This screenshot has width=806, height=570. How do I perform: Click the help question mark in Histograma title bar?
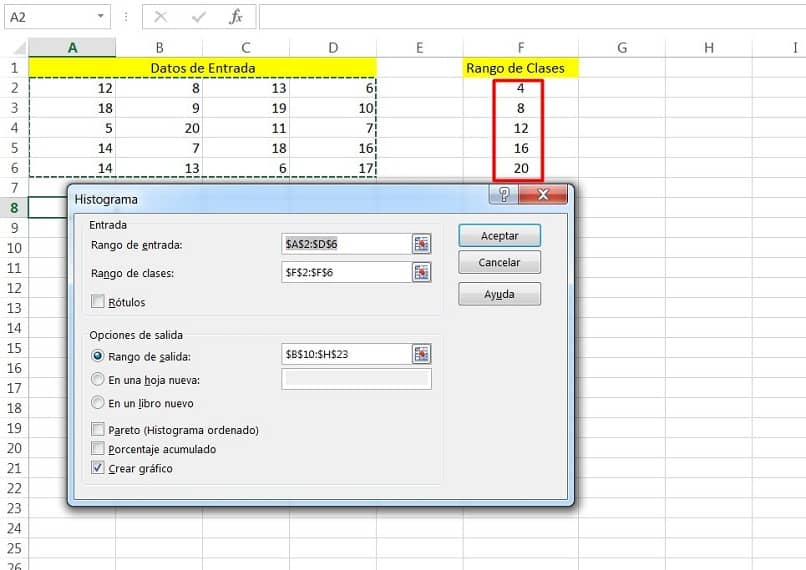(504, 195)
